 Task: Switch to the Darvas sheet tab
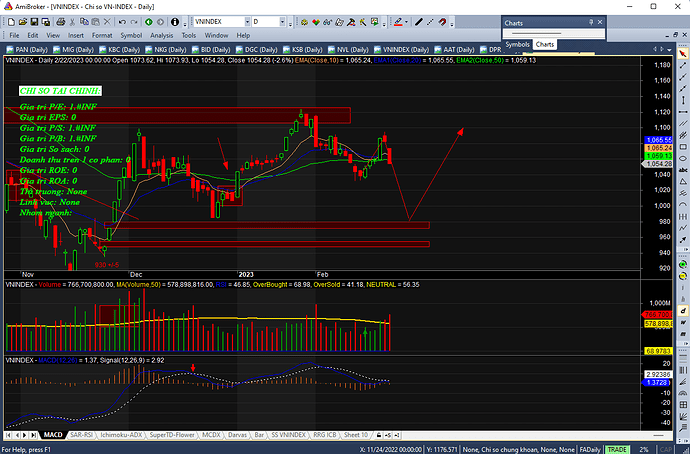tap(237, 435)
